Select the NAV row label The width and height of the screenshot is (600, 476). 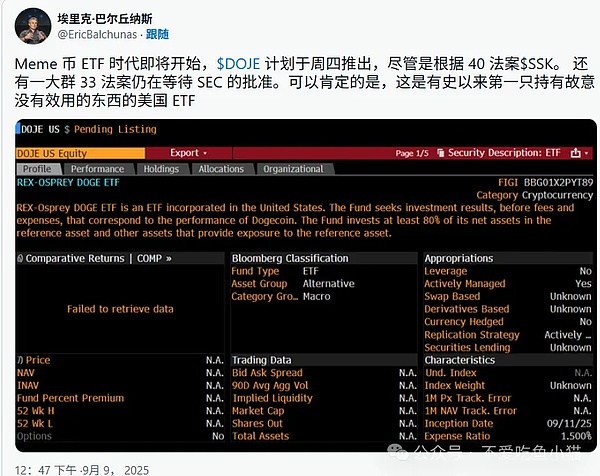[26, 373]
